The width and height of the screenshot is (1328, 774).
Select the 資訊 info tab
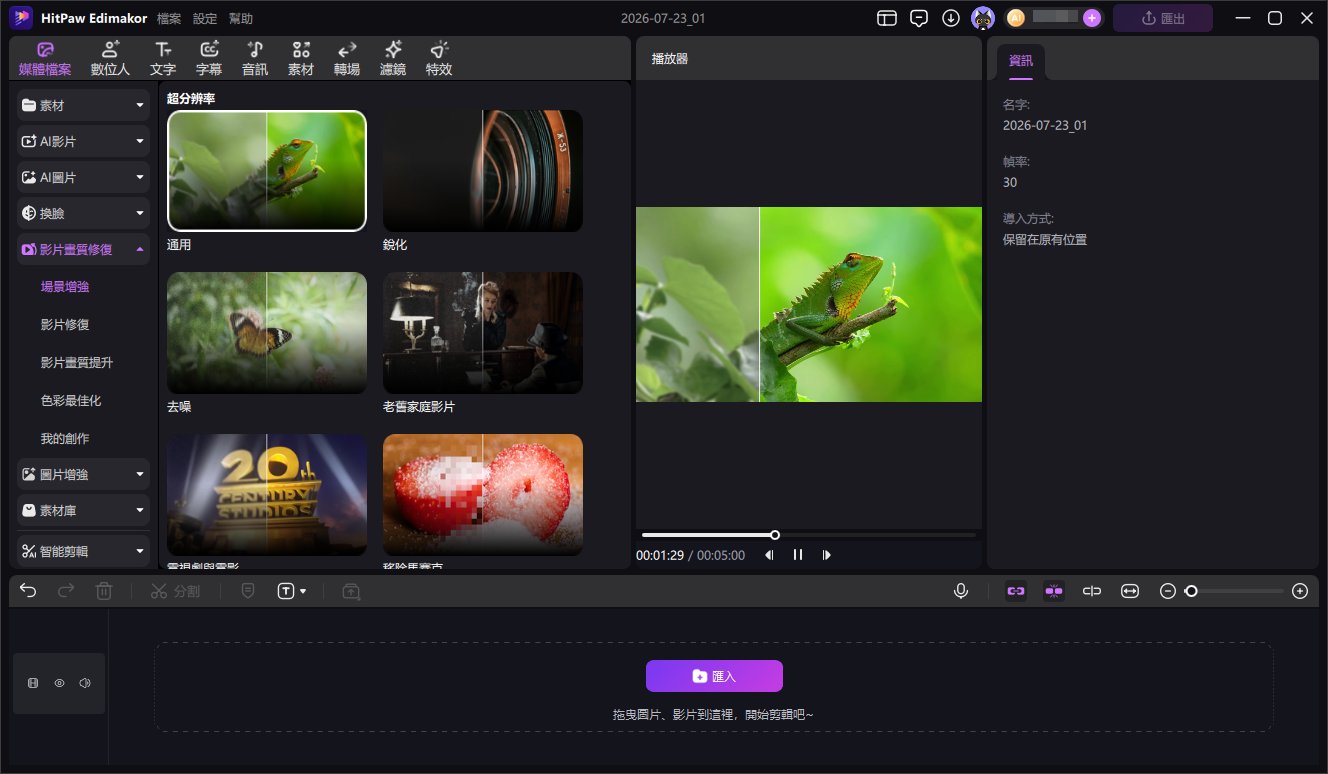[1021, 61]
